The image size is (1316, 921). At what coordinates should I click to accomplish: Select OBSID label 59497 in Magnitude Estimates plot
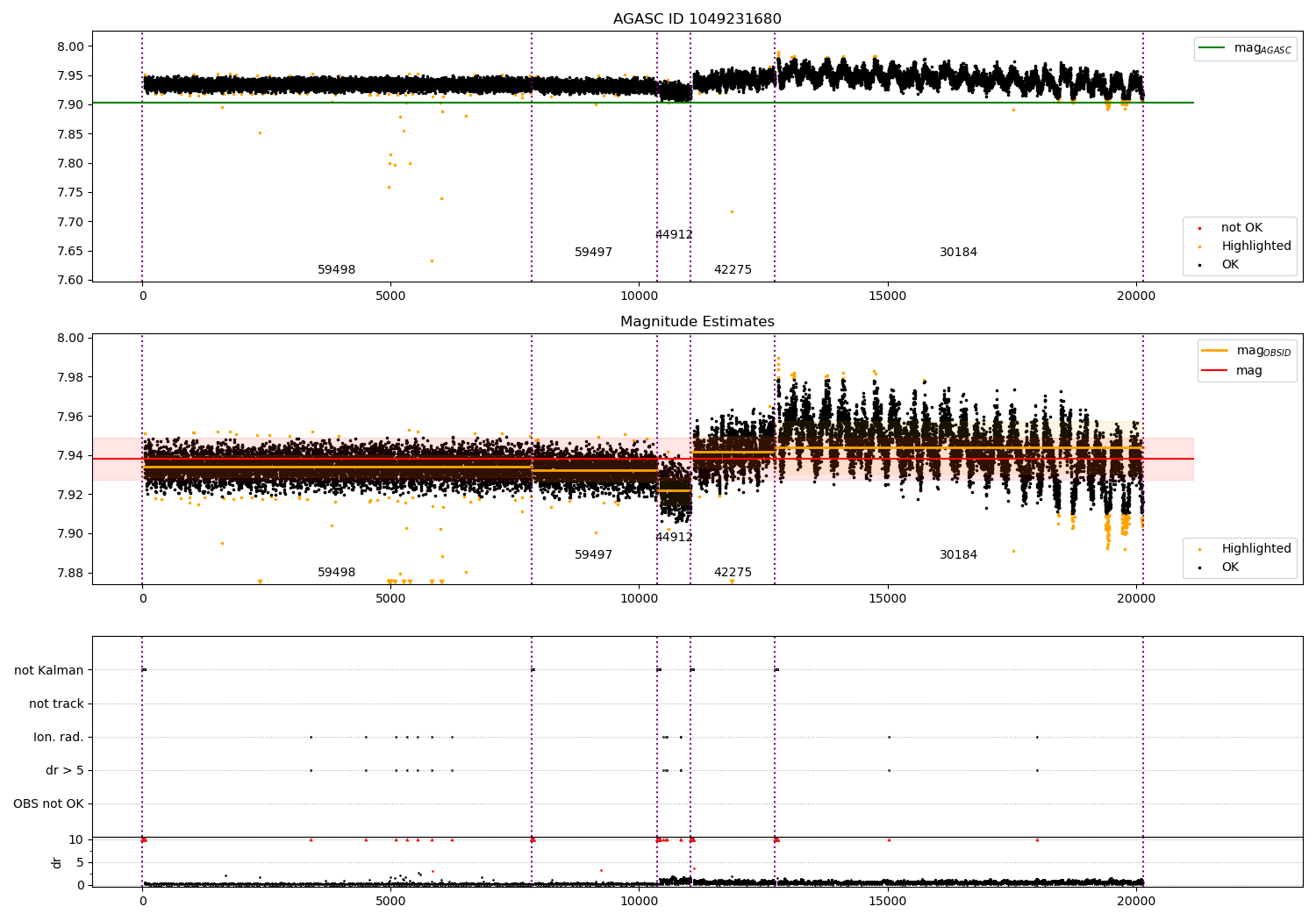tap(594, 555)
